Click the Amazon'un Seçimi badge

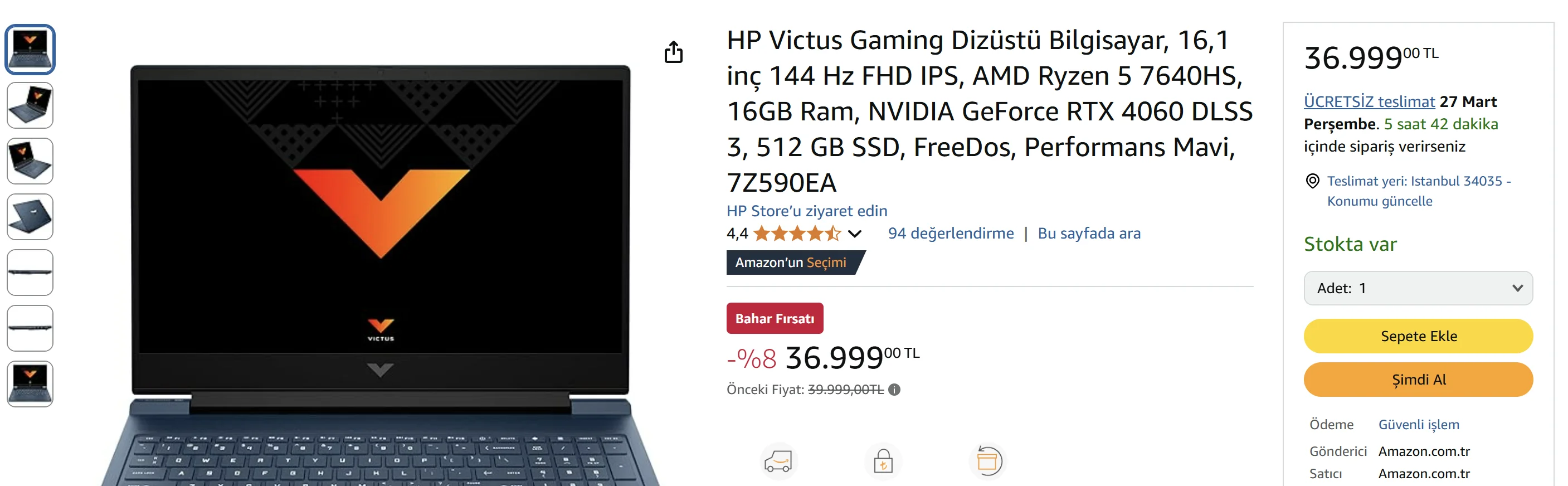[790, 263]
